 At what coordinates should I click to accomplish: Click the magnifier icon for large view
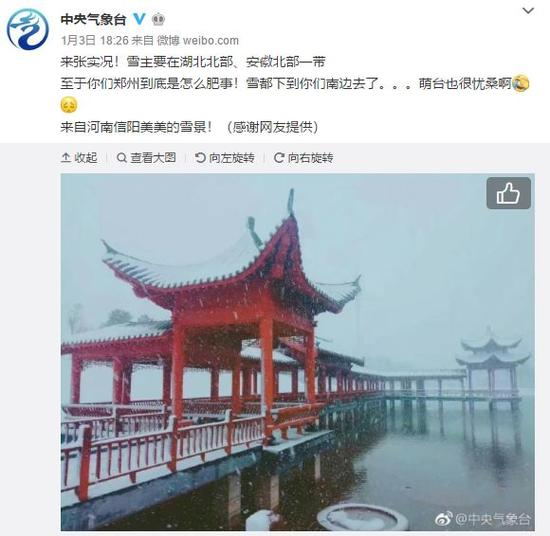(x=121, y=158)
